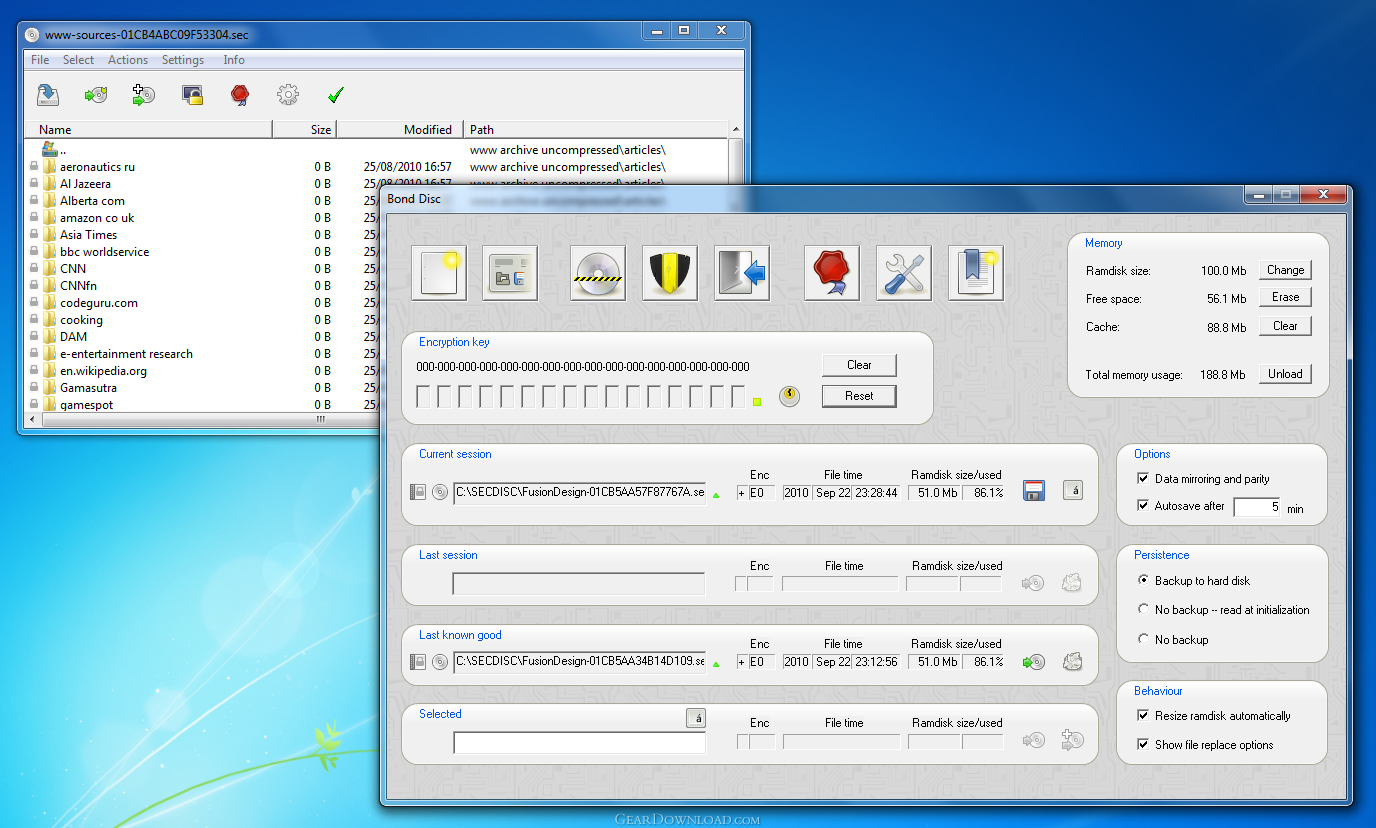1376x828 pixels.
Task: Toggle Resize ramdisk automatically checkbox
Action: [1143, 716]
